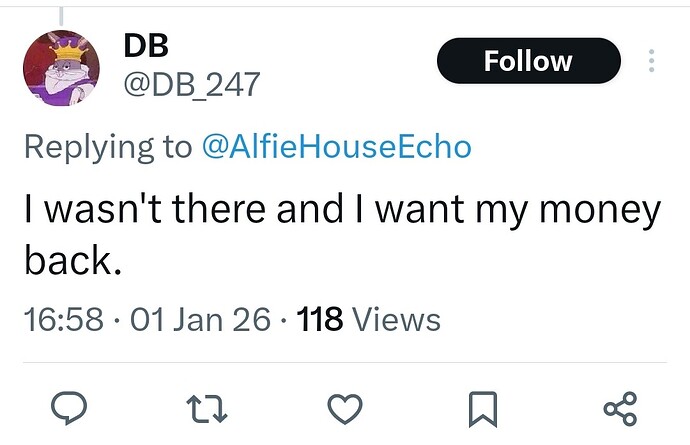Image resolution: width=690 pixels, height=445 pixels.
Task: Bookmark this tweet
Action: click(483, 408)
